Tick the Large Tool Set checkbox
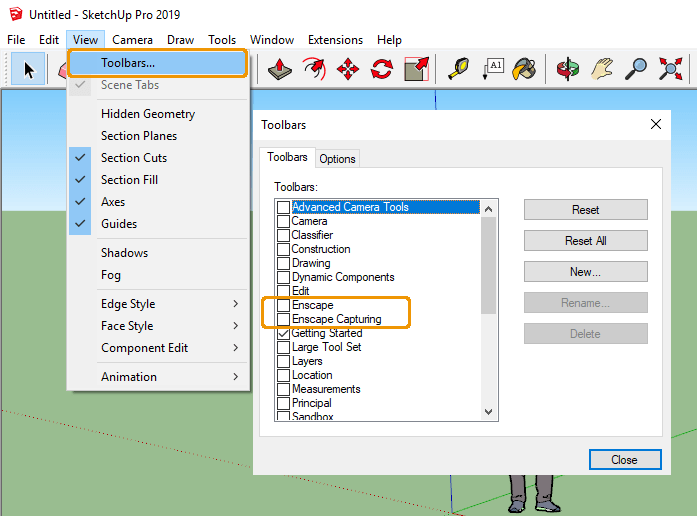 [x=283, y=347]
